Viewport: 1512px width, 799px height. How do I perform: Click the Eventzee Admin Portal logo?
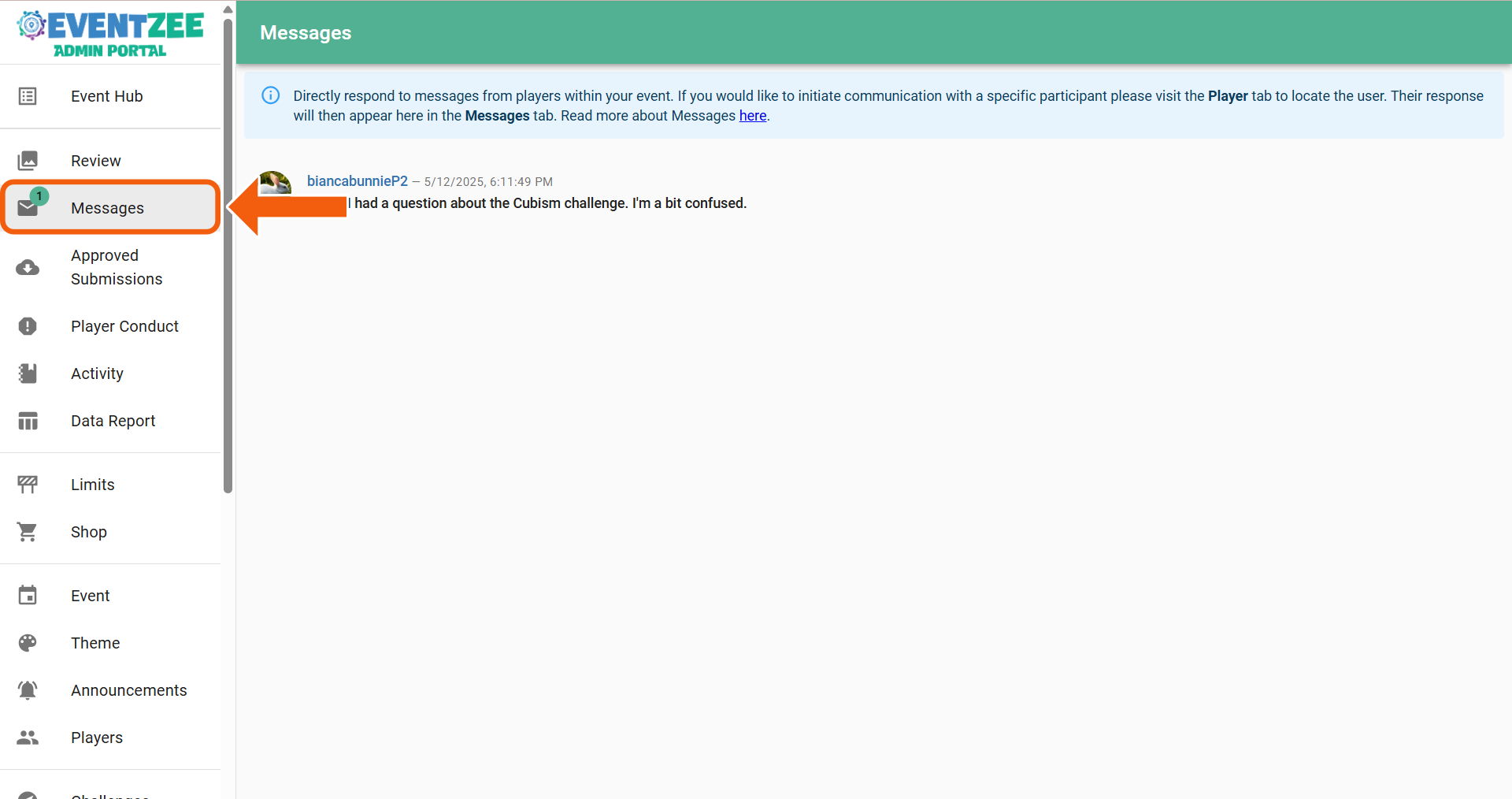pyautogui.click(x=110, y=34)
